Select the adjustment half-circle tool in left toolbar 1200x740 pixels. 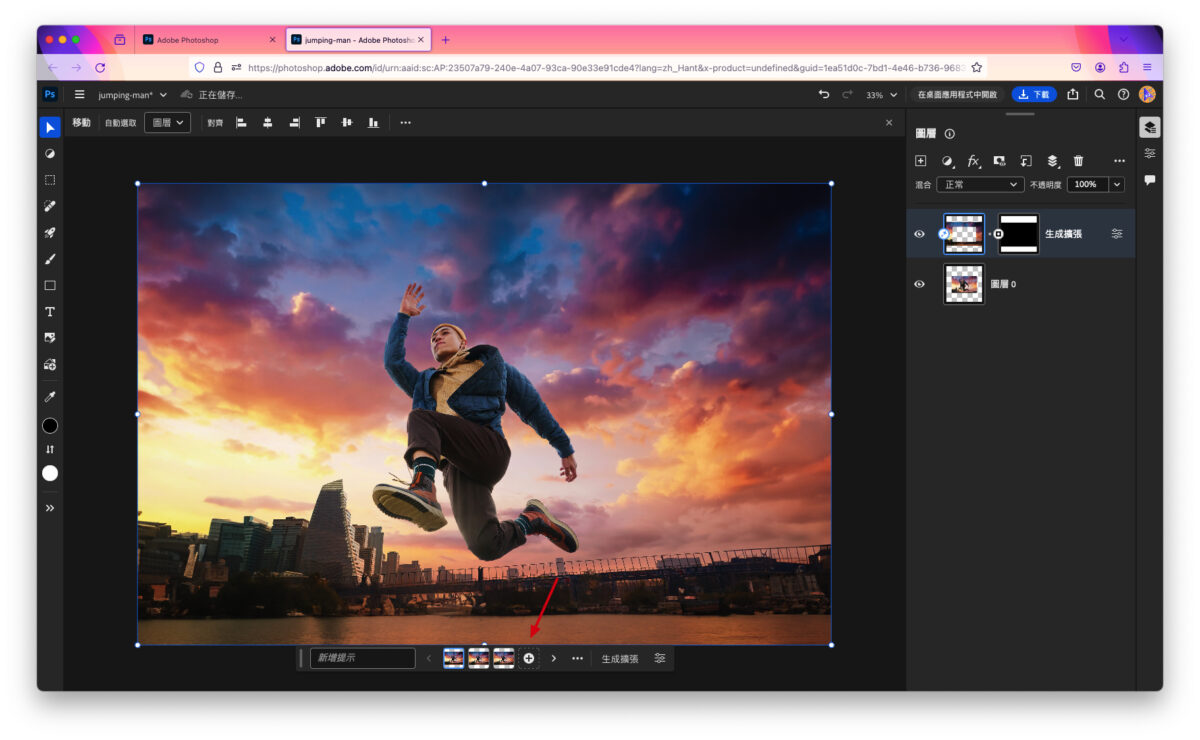[50, 154]
